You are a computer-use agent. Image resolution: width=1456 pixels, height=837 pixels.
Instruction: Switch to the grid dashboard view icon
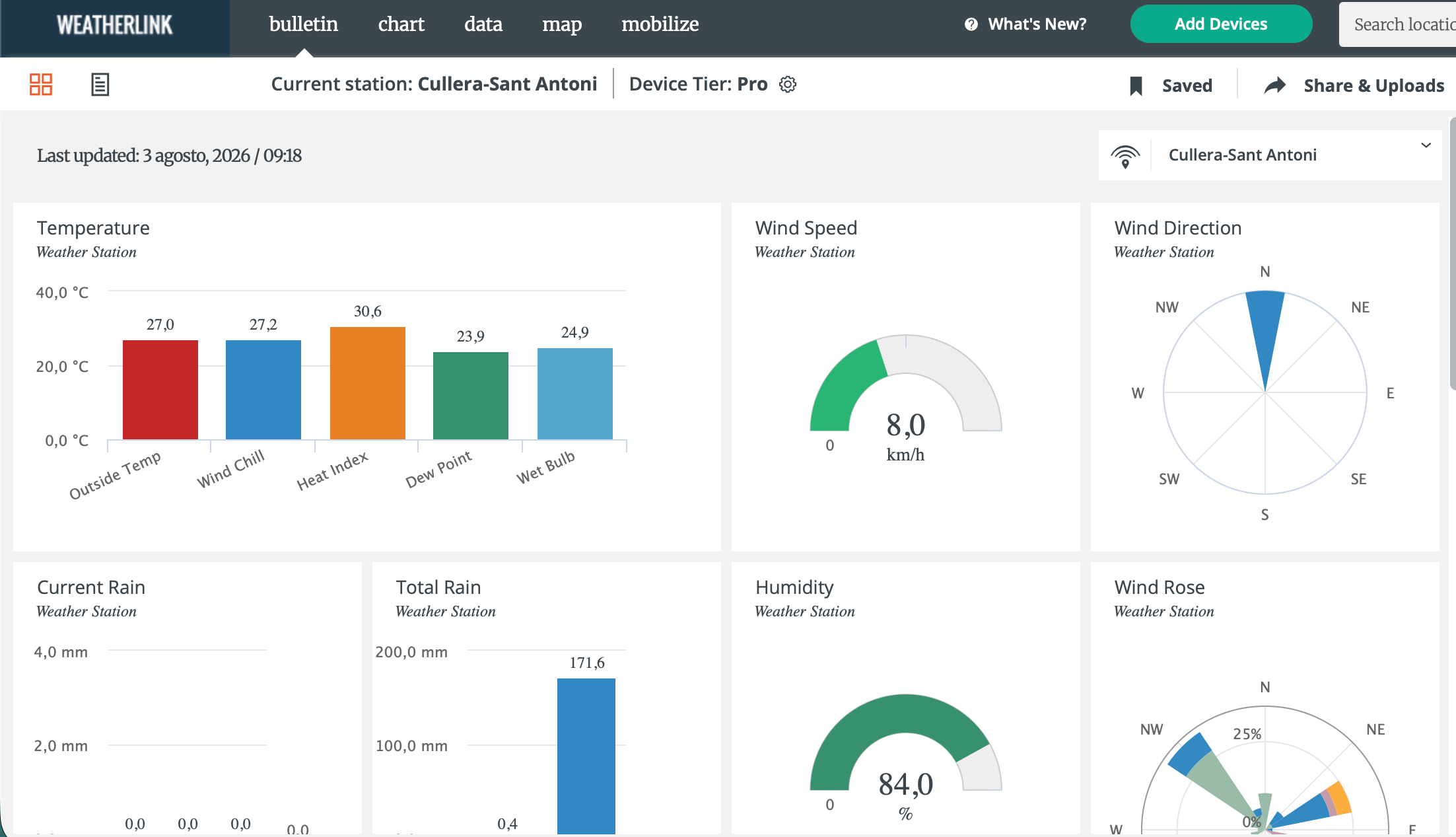[x=41, y=85]
